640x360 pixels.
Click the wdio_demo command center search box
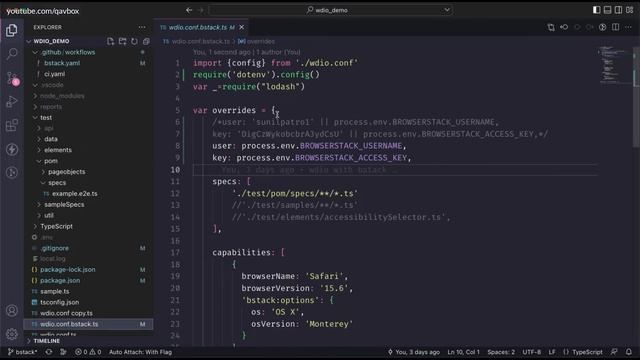point(331,10)
